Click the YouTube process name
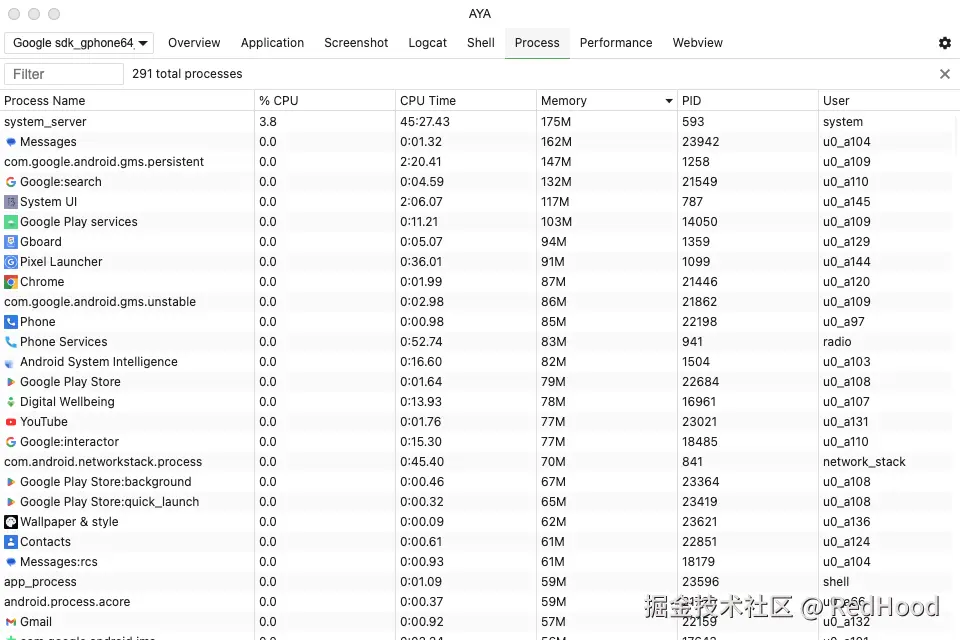The height and width of the screenshot is (640, 960). pos(43,422)
